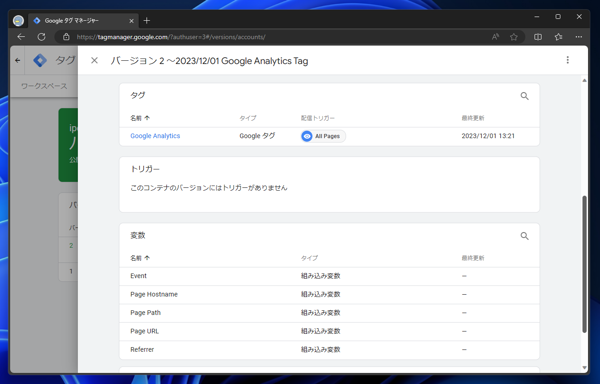This screenshot has height=384, width=600.
Task: Open the version panel three-dot menu
Action: pyautogui.click(x=567, y=60)
